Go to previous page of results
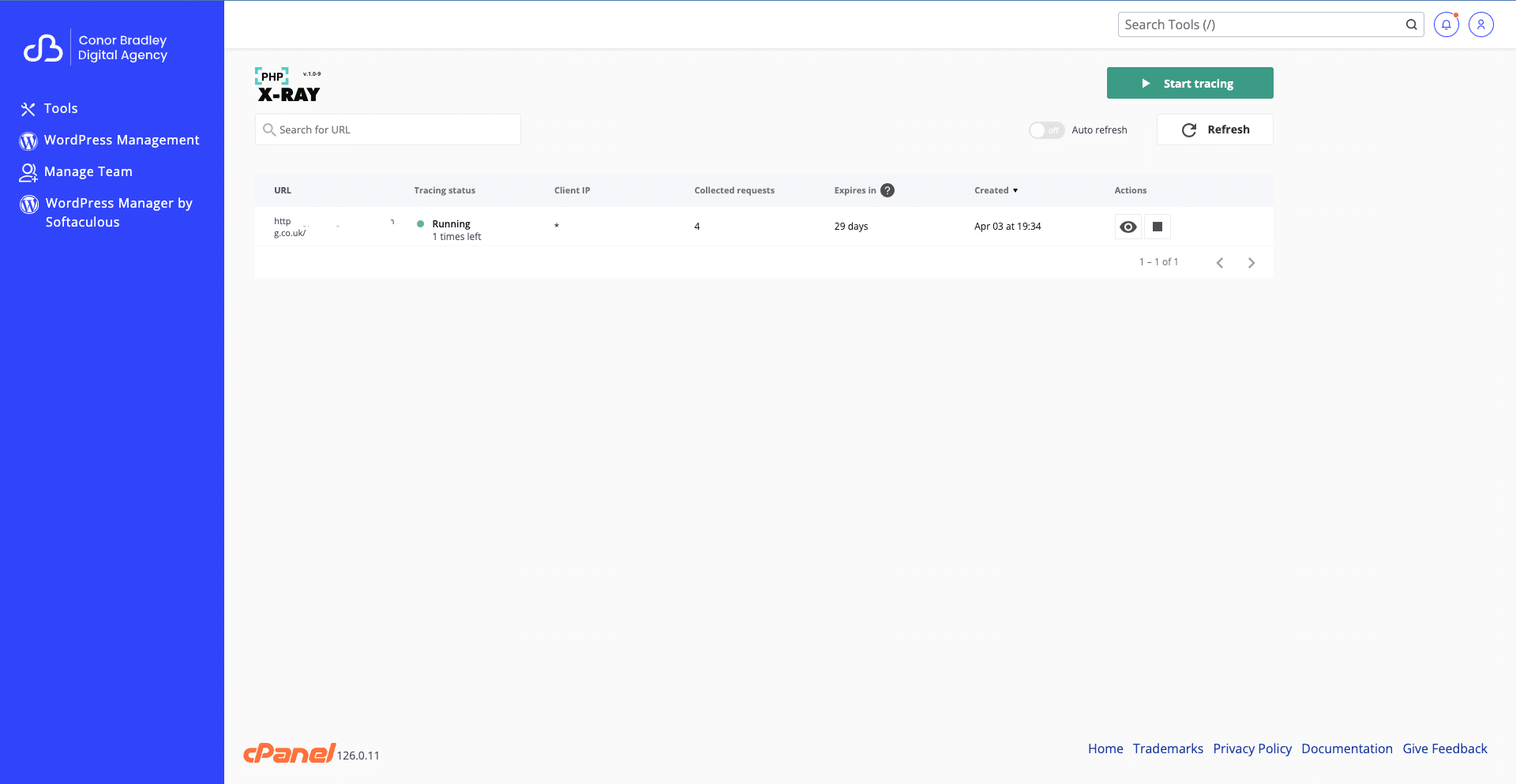 (x=1220, y=263)
